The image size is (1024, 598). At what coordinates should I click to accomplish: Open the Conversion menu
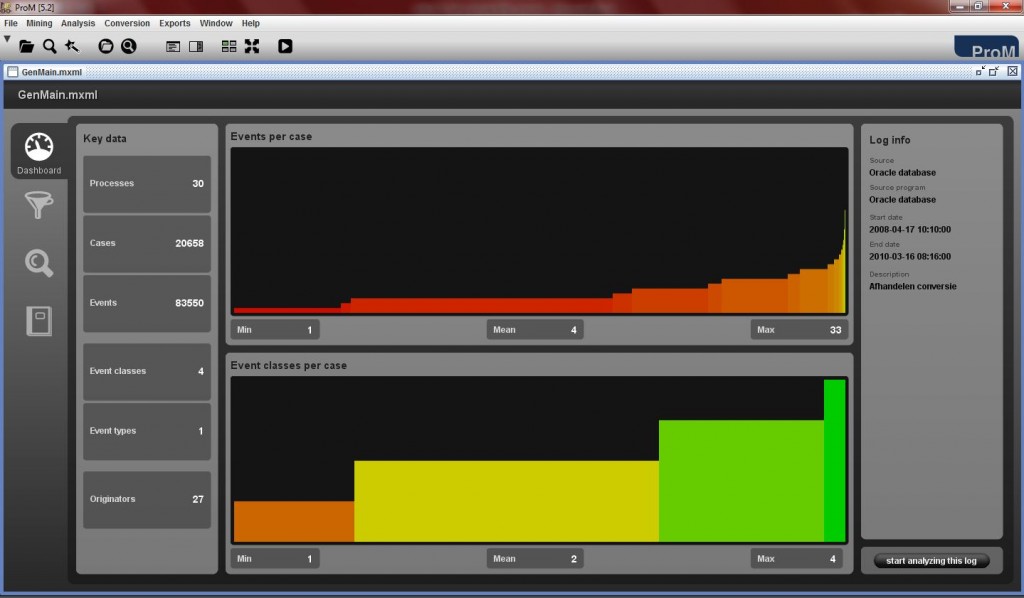pyautogui.click(x=127, y=23)
